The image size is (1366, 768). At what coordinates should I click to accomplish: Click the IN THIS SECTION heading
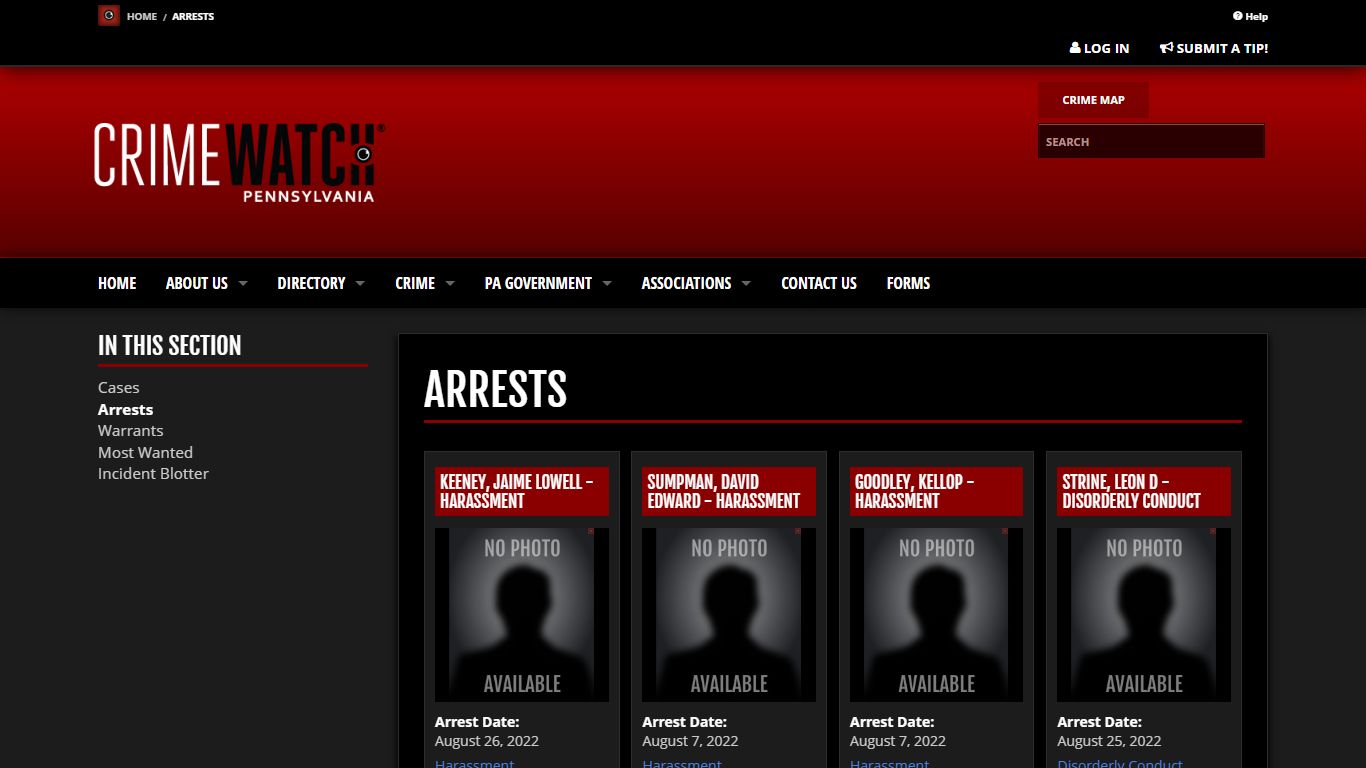[x=170, y=345]
